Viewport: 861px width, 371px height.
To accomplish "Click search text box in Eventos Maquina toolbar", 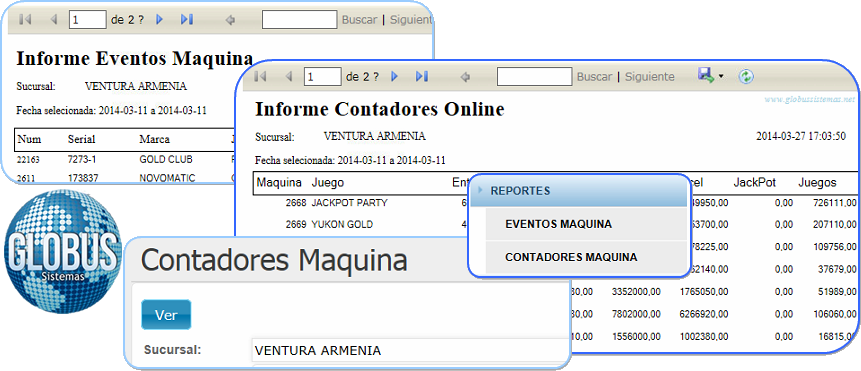I will click(x=299, y=20).
